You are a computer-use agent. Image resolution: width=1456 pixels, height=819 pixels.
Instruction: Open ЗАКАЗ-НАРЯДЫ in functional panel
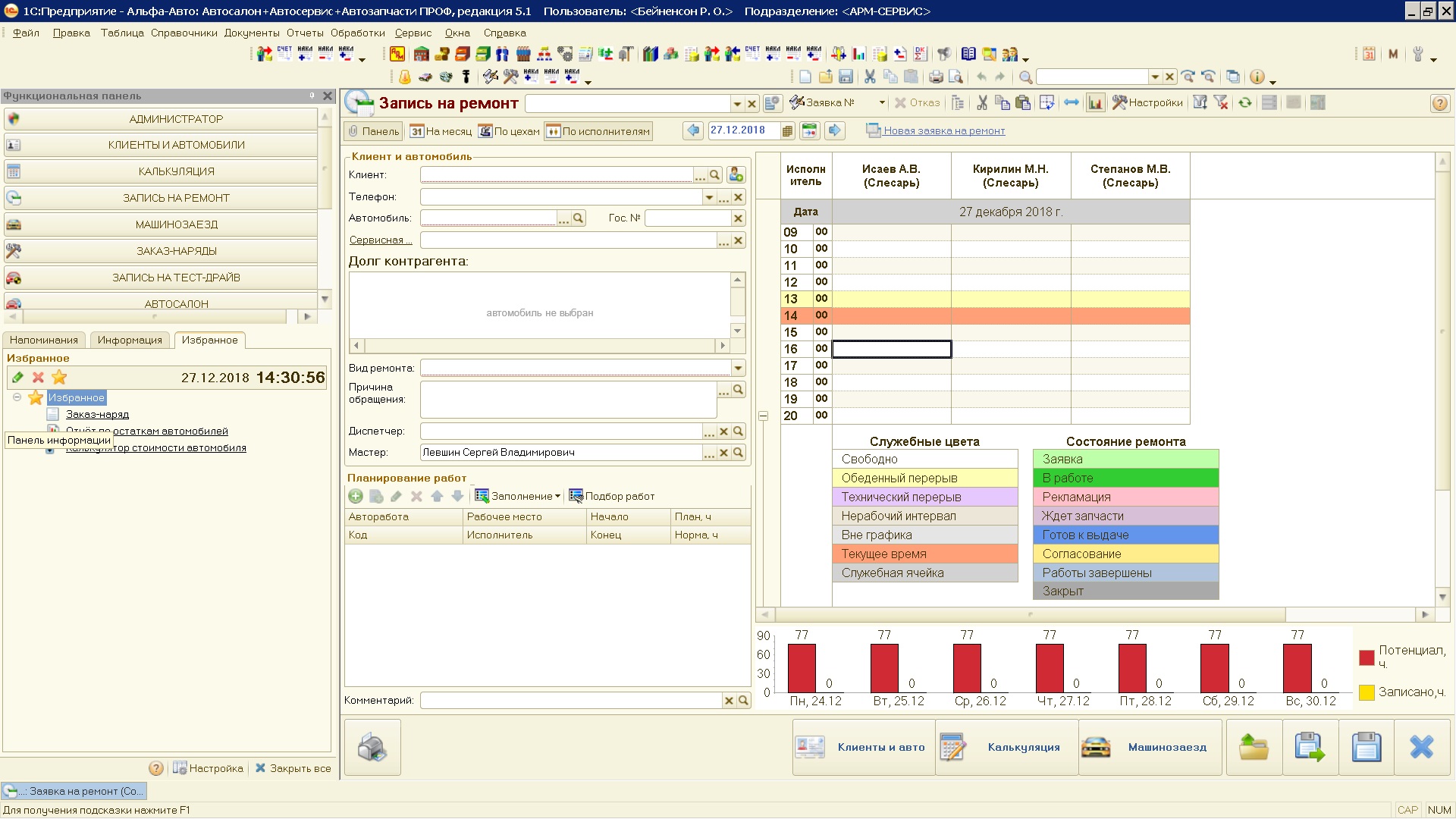[x=161, y=251]
